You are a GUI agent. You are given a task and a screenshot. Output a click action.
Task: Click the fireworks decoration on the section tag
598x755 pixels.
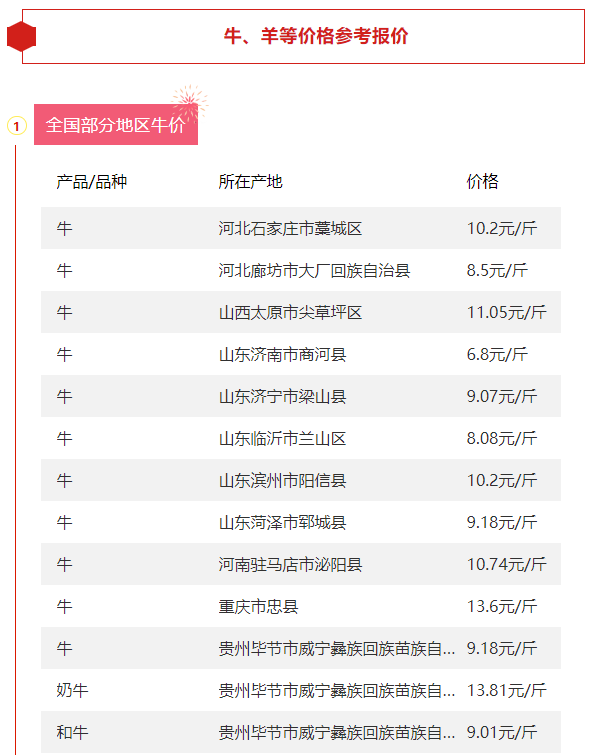pos(190,101)
